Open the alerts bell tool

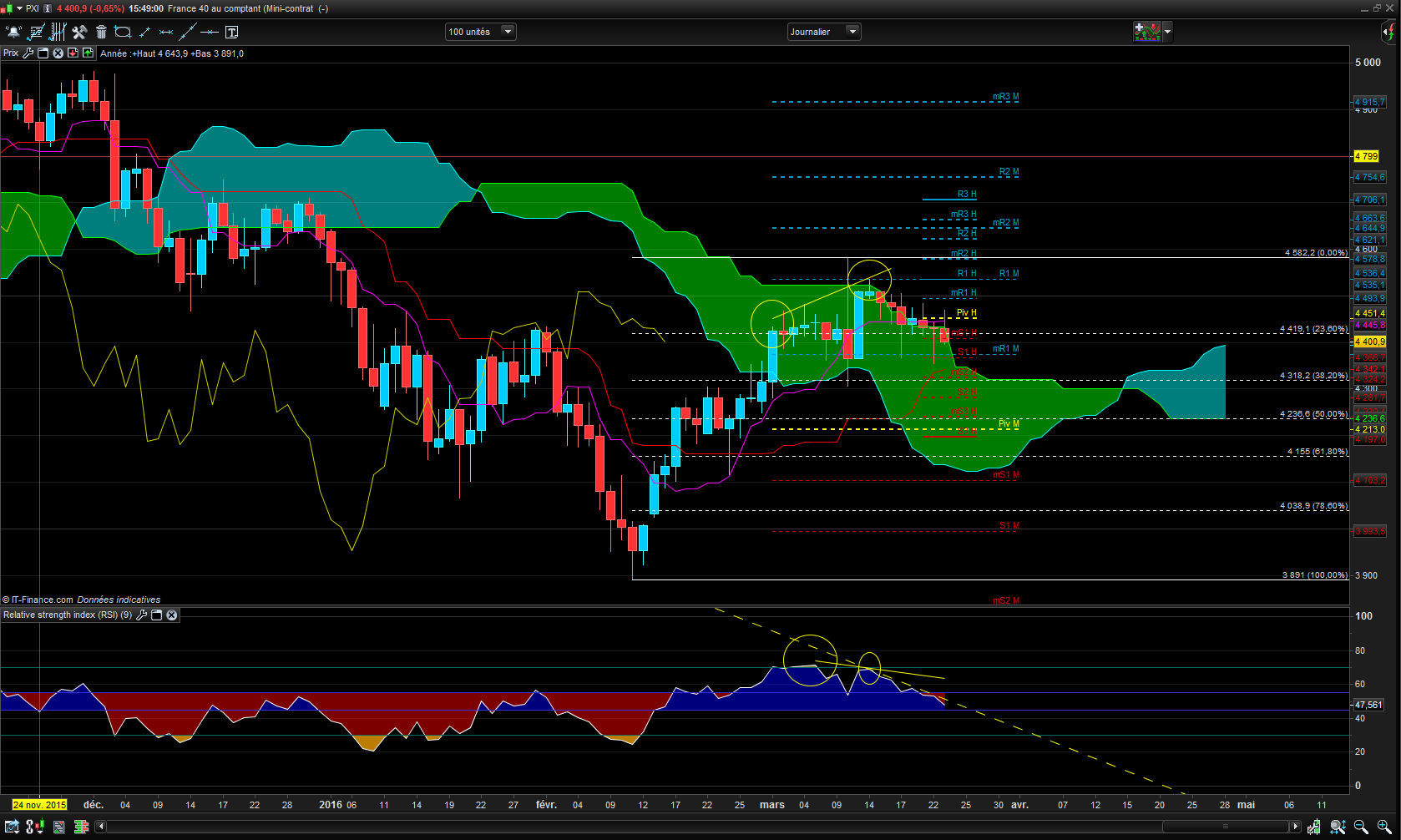(13, 32)
